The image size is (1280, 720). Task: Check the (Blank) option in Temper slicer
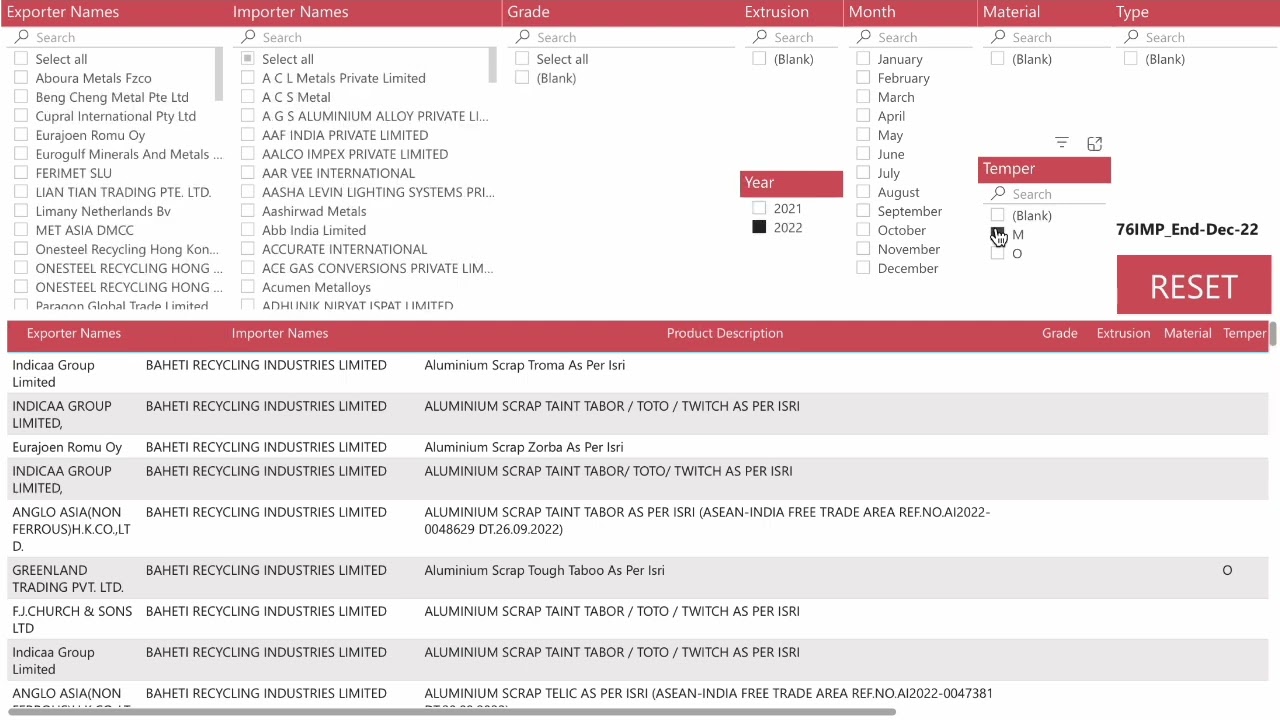point(997,215)
